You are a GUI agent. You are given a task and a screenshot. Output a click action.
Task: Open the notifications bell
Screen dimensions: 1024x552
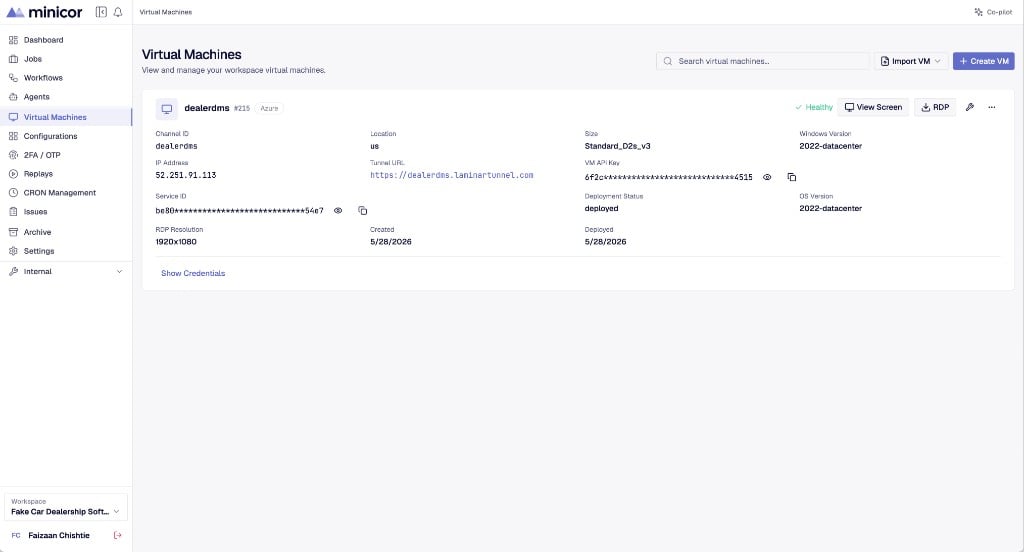pyautogui.click(x=118, y=12)
